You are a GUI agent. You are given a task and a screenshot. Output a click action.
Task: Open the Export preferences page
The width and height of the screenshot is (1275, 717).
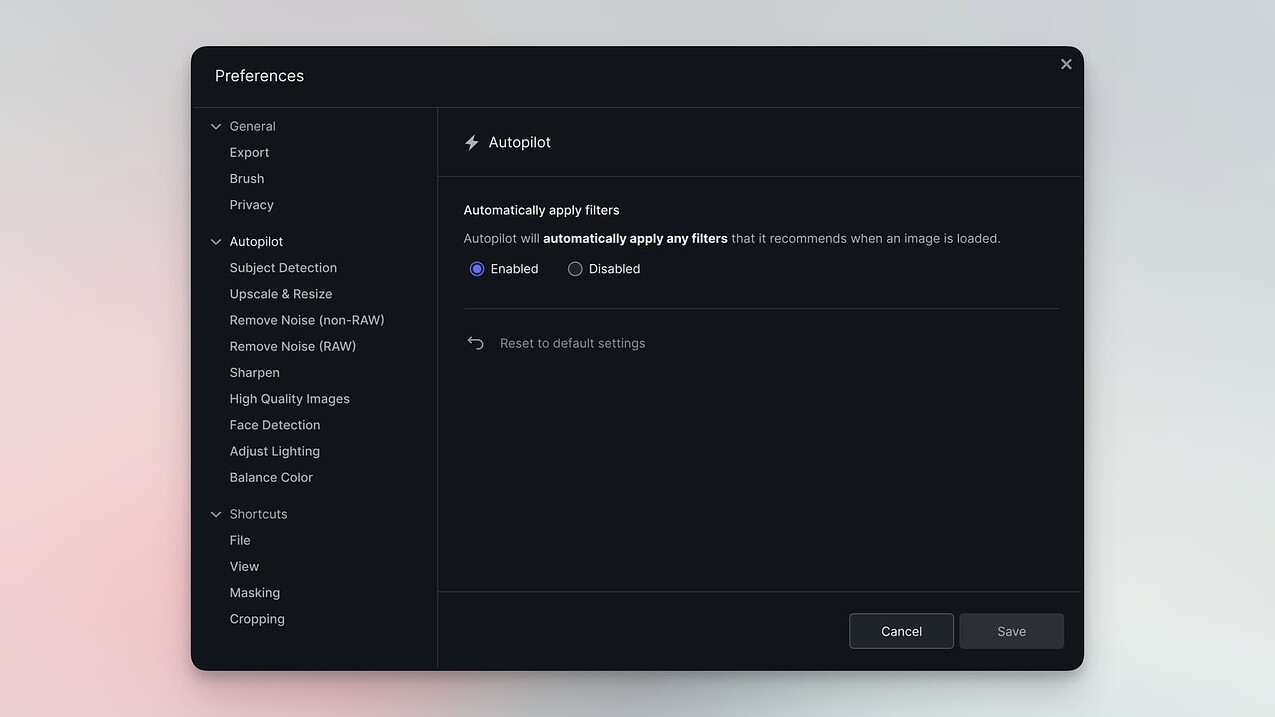tap(249, 152)
